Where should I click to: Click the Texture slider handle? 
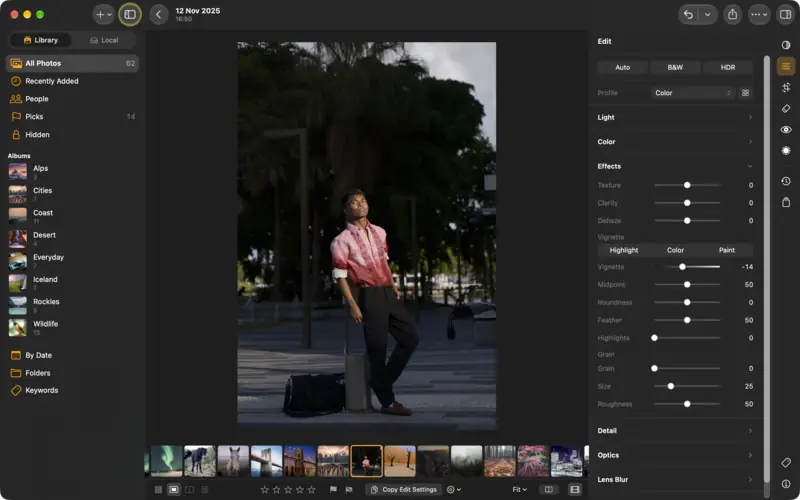coord(687,185)
